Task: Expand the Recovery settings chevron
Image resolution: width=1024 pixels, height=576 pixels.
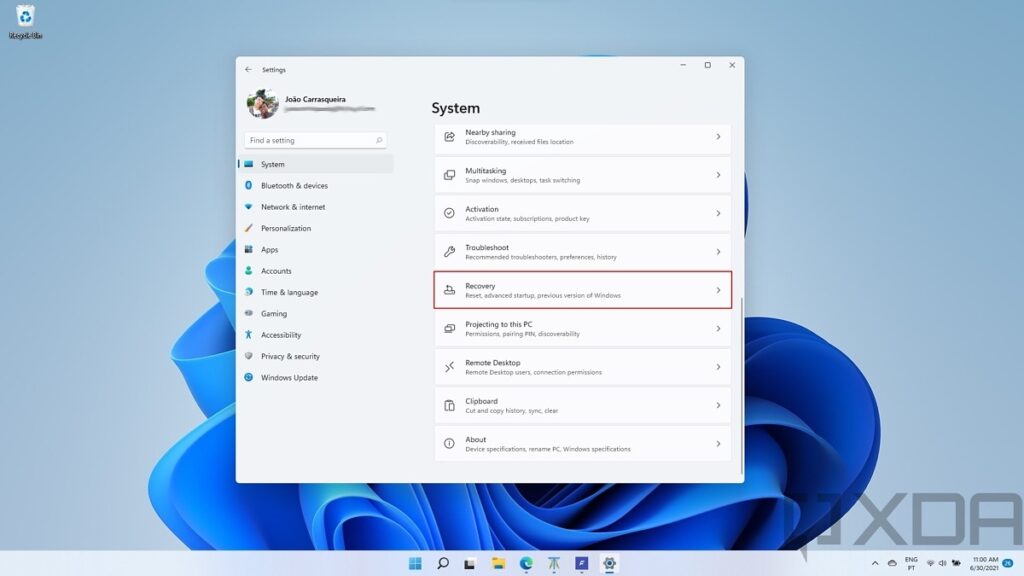Action: point(718,290)
